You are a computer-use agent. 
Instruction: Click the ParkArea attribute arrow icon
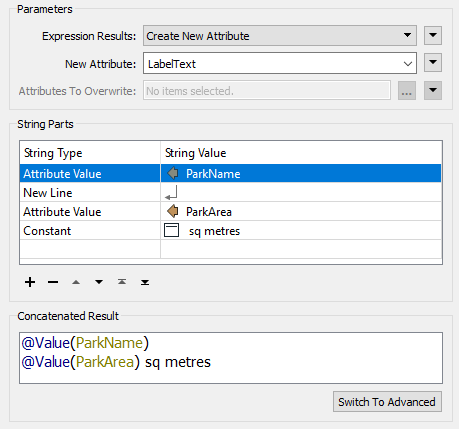tap(173, 211)
